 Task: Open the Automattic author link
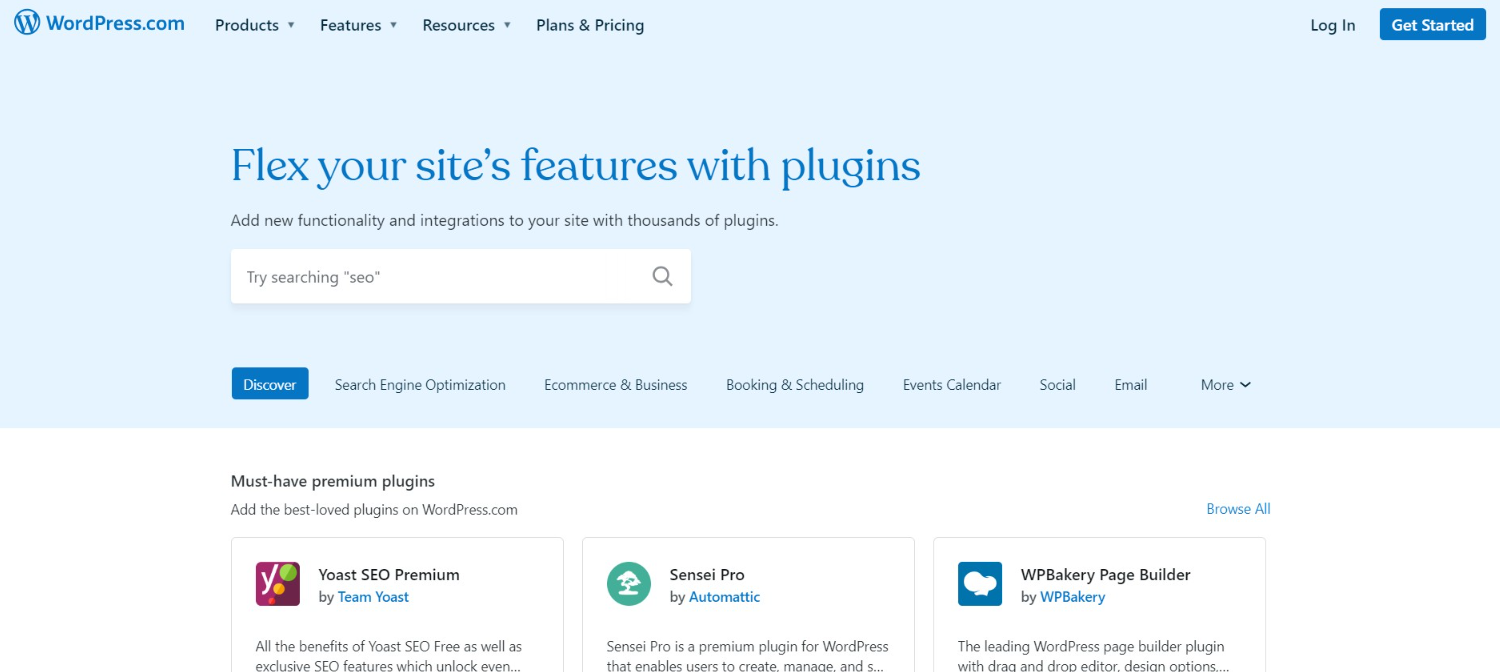(724, 597)
